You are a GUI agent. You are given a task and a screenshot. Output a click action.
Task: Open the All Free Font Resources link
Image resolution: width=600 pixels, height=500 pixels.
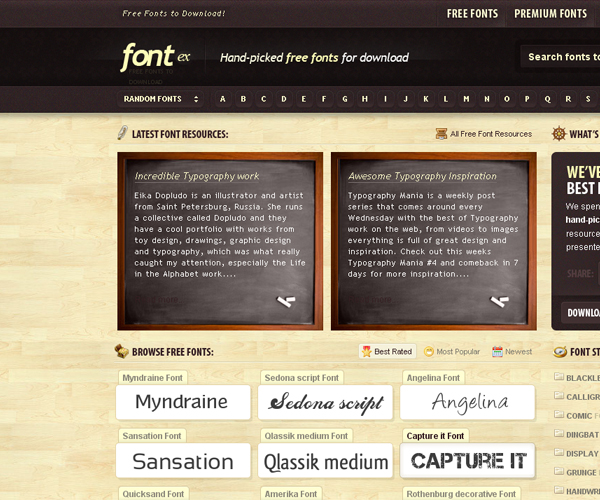(491, 134)
